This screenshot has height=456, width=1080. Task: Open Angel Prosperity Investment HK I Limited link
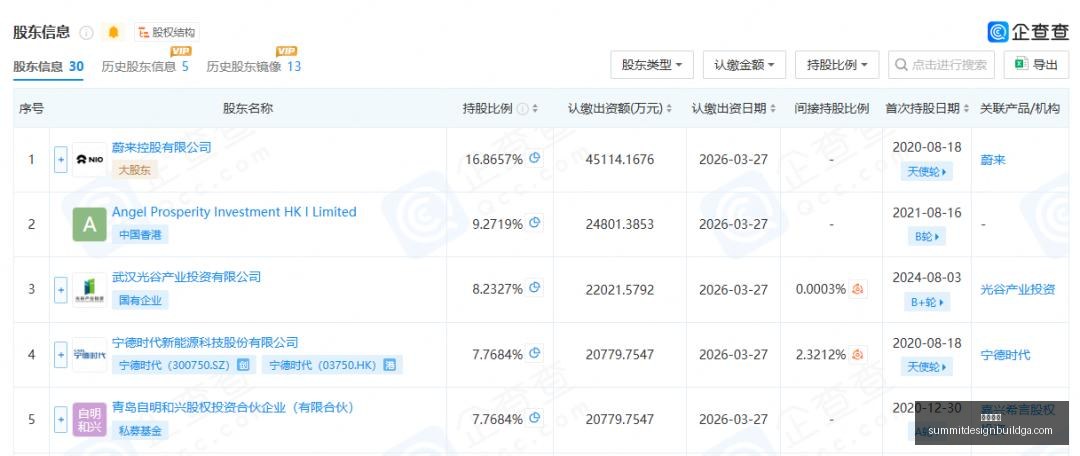[x=234, y=211]
